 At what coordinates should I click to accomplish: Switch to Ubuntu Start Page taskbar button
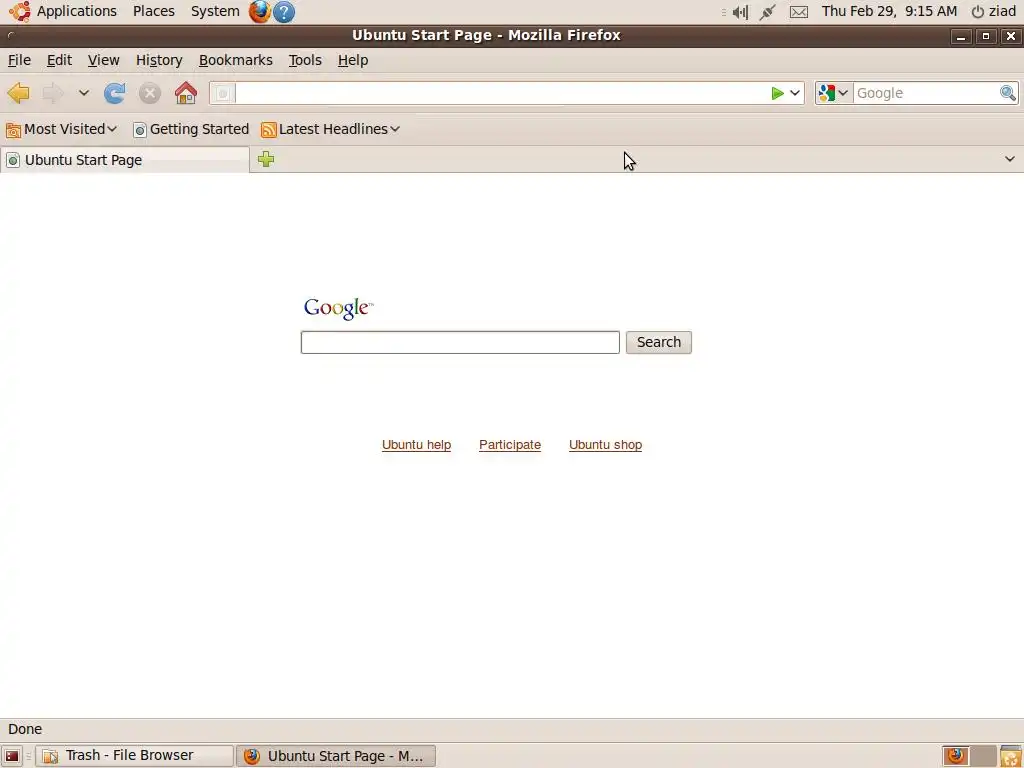point(336,756)
